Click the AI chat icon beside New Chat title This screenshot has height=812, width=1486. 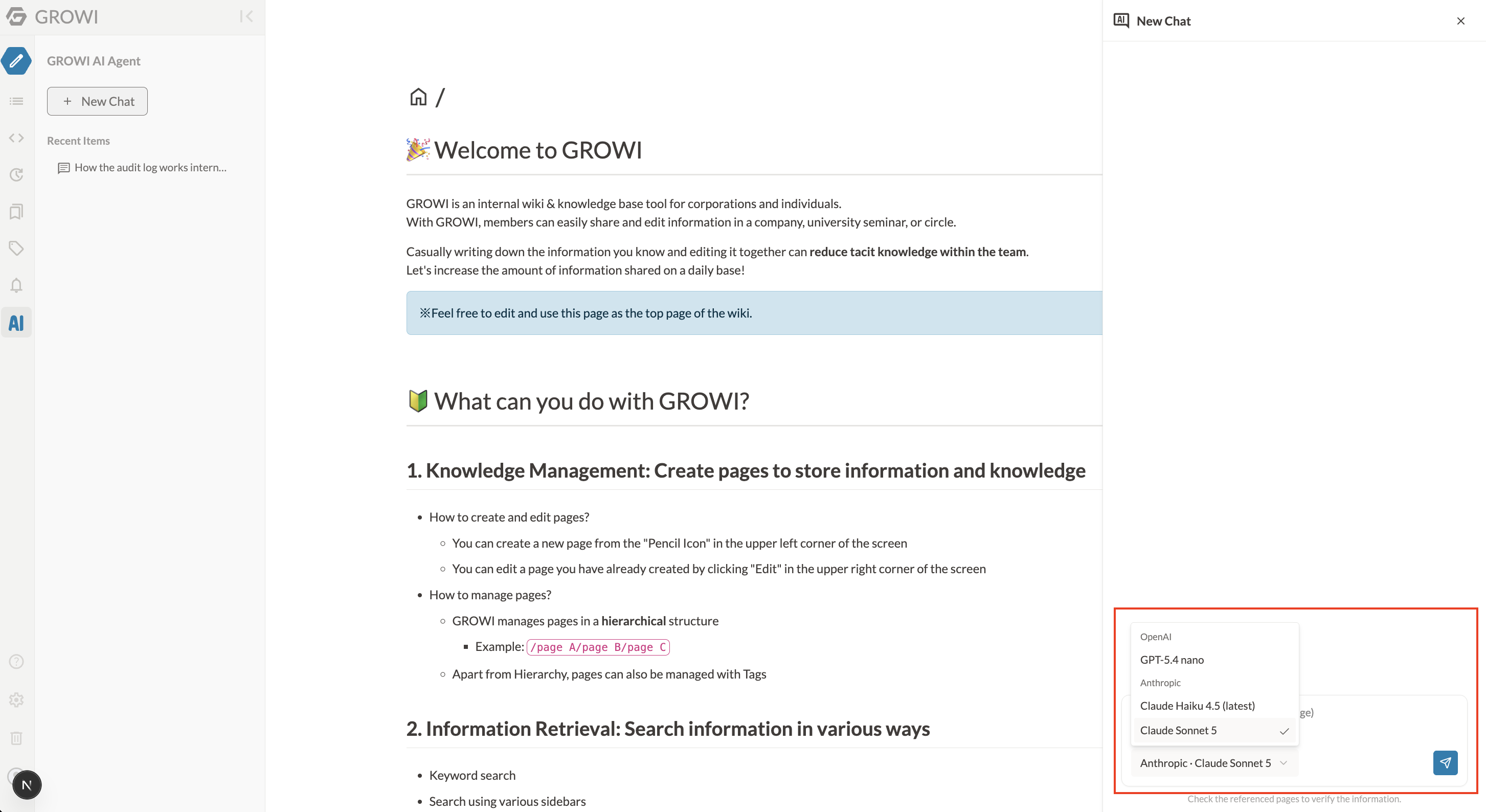click(x=1121, y=21)
